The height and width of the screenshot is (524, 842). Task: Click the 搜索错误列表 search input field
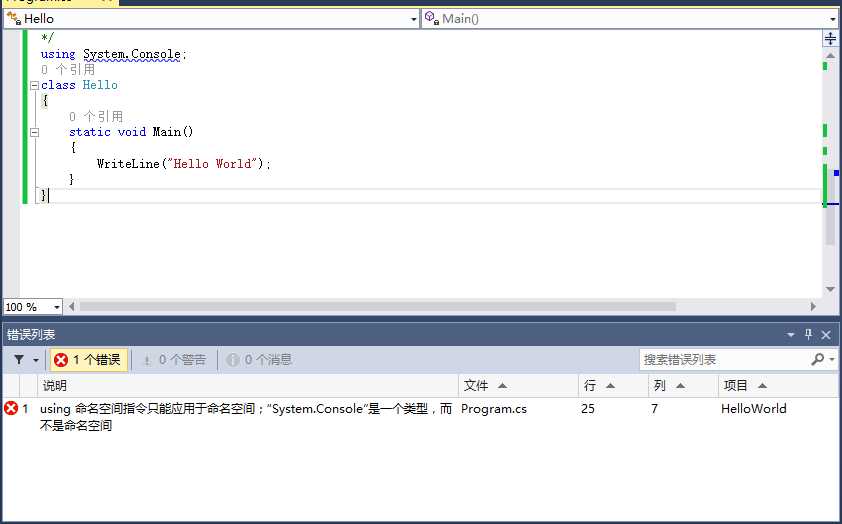point(724,360)
